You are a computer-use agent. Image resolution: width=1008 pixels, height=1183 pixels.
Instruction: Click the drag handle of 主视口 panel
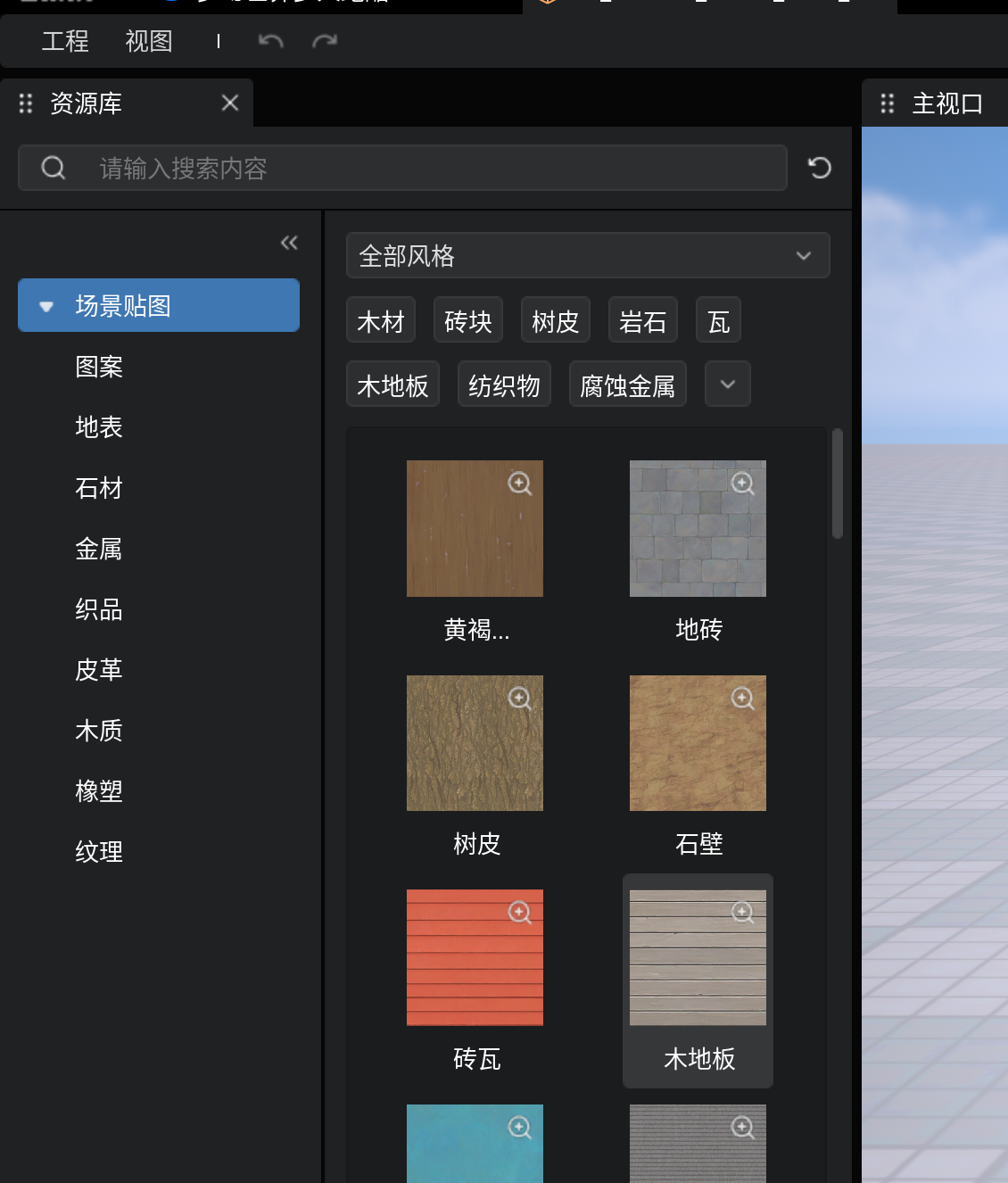tap(888, 103)
